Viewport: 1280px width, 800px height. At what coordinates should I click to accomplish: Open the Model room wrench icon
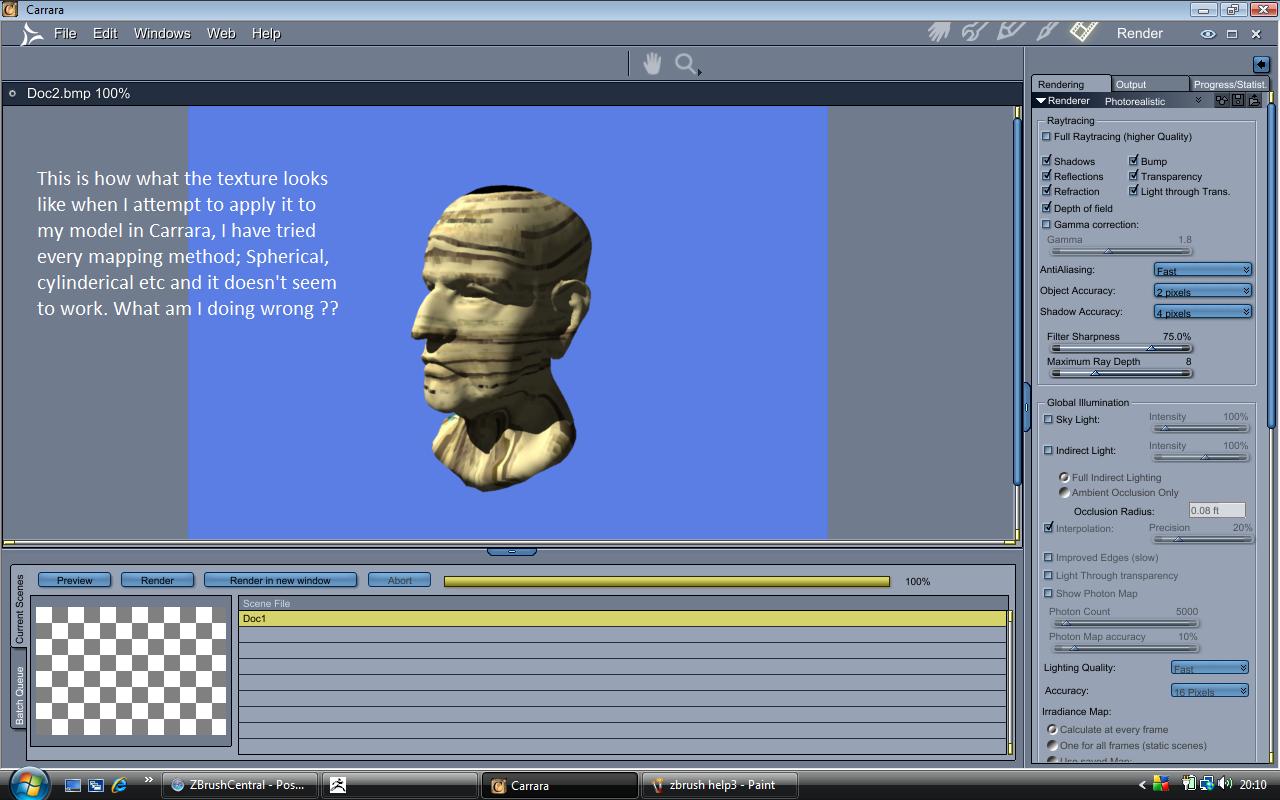974,33
